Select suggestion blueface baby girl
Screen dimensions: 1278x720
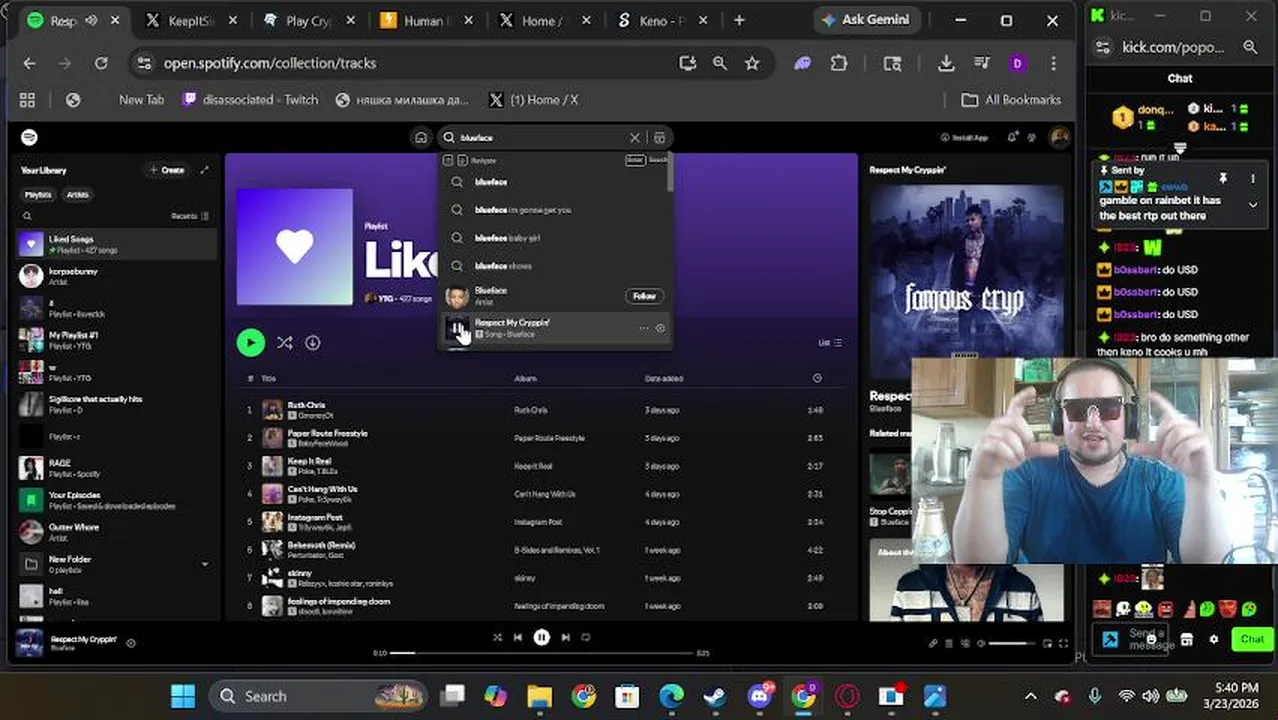pyautogui.click(x=555, y=238)
